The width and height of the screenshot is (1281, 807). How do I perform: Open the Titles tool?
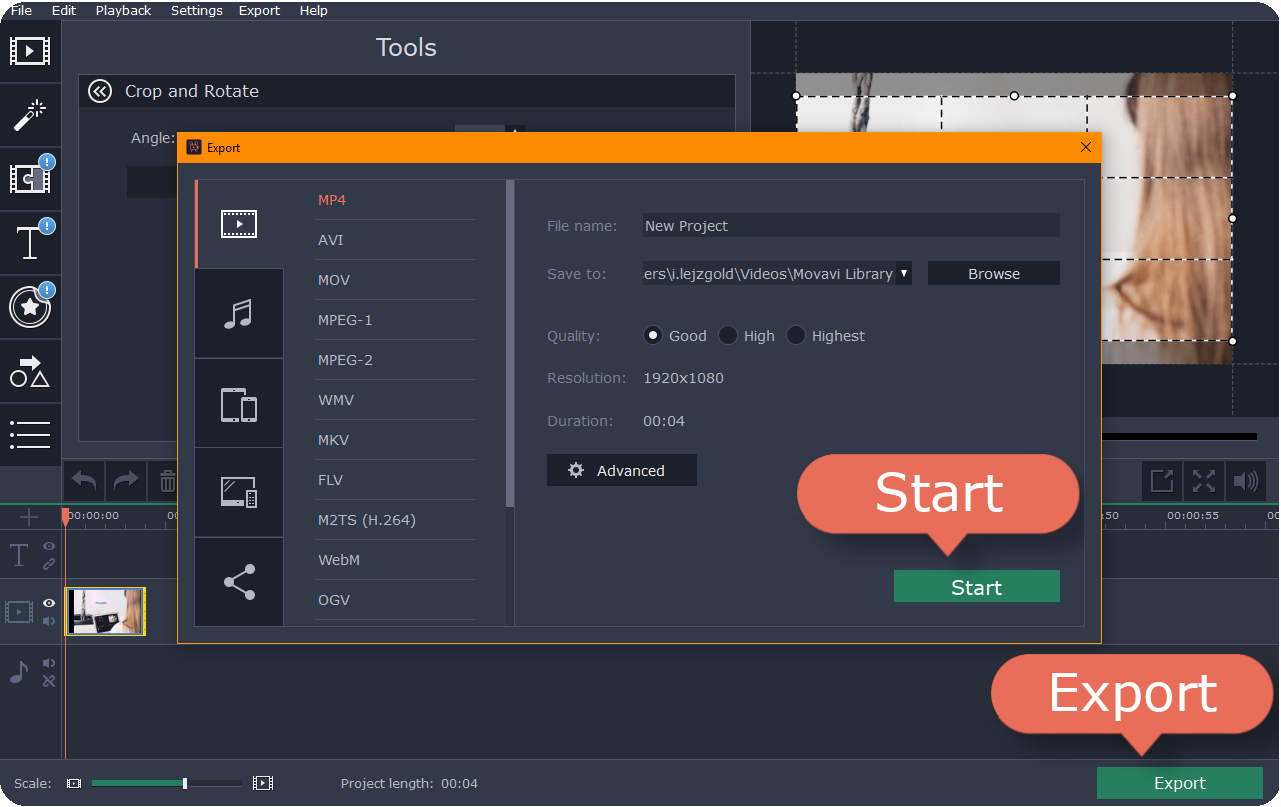click(x=30, y=242)
